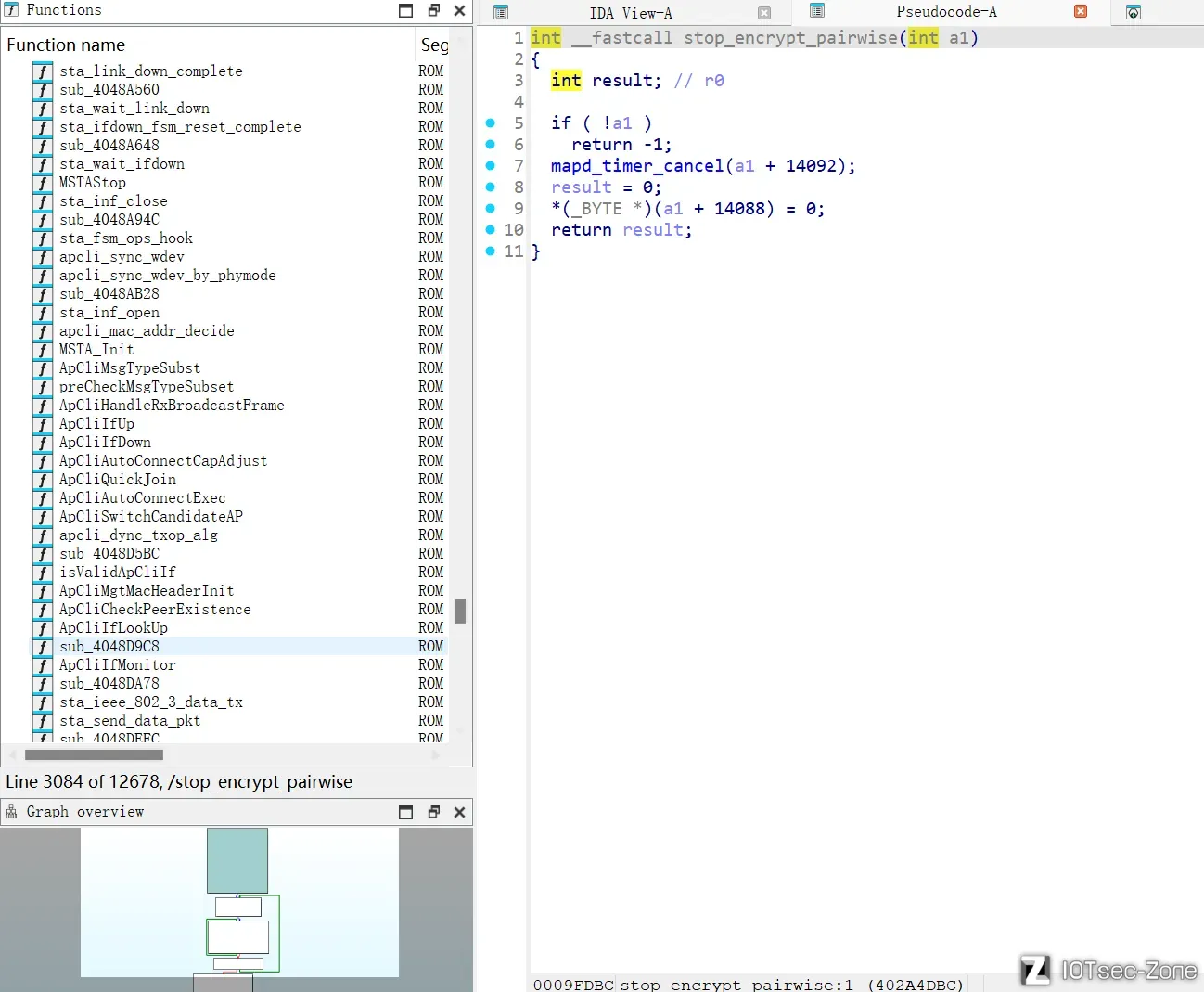Screen dimensions: 1204x992
Task: Switch to the IDA View-A tab
Action: coord(631,13)
